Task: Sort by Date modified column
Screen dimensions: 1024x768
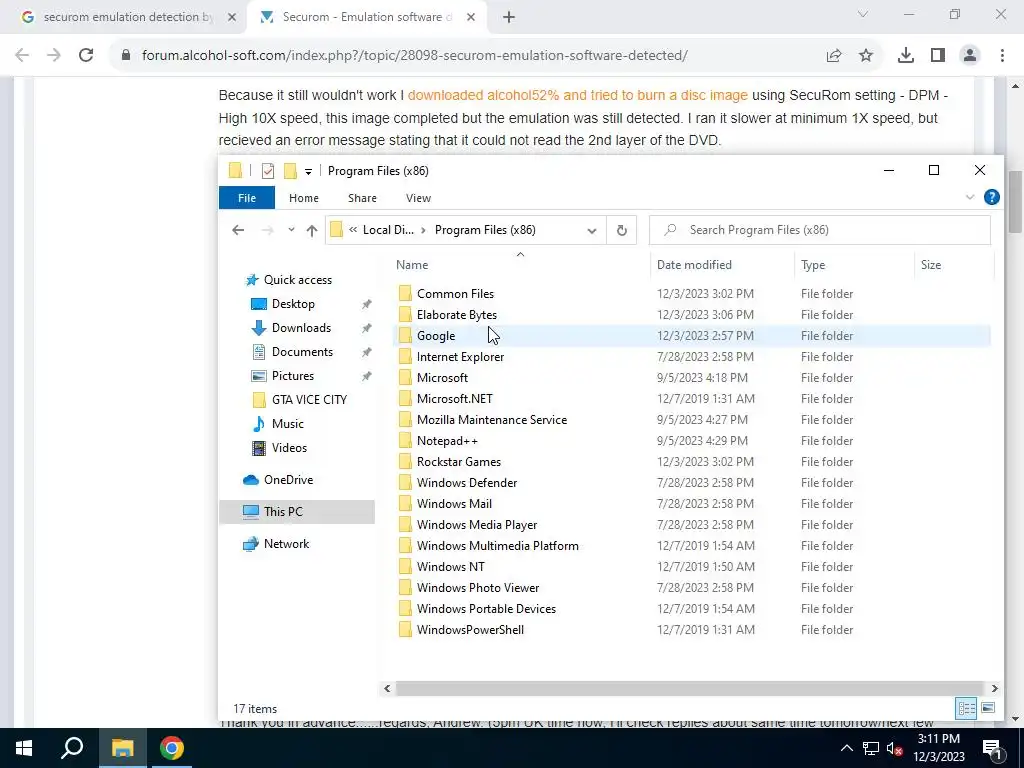Action: 722,264
